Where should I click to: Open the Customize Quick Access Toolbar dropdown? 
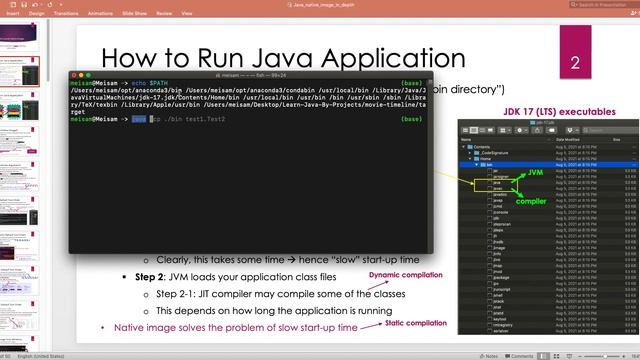click(61, 5)
